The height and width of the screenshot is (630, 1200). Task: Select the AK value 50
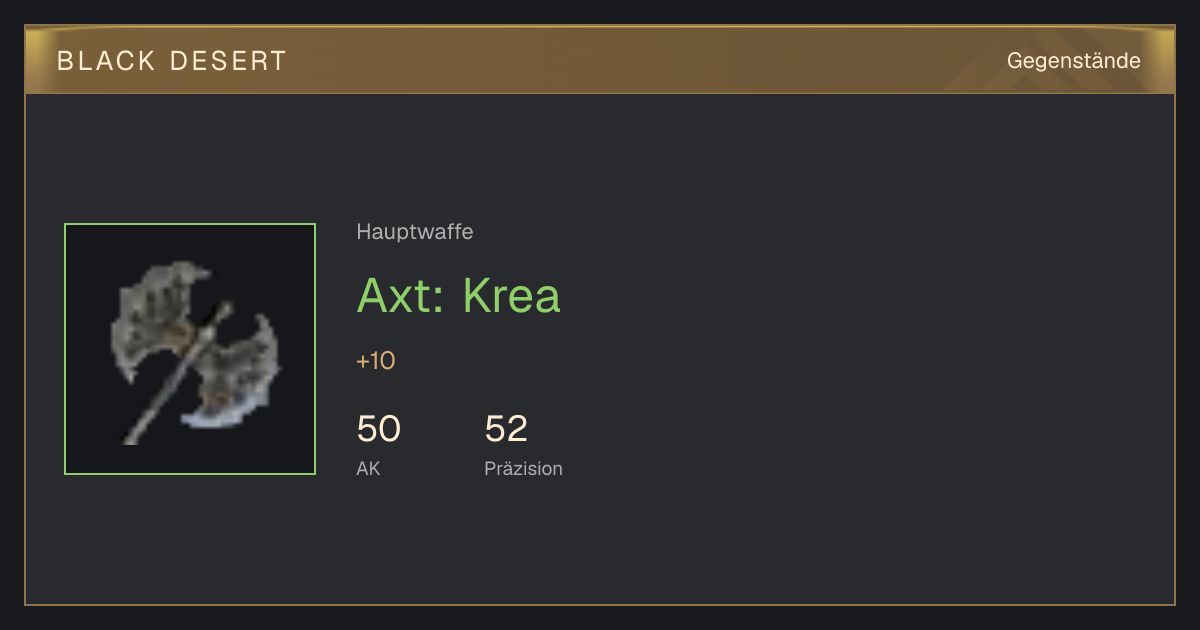pyautogui.click(x=378, y=429)
